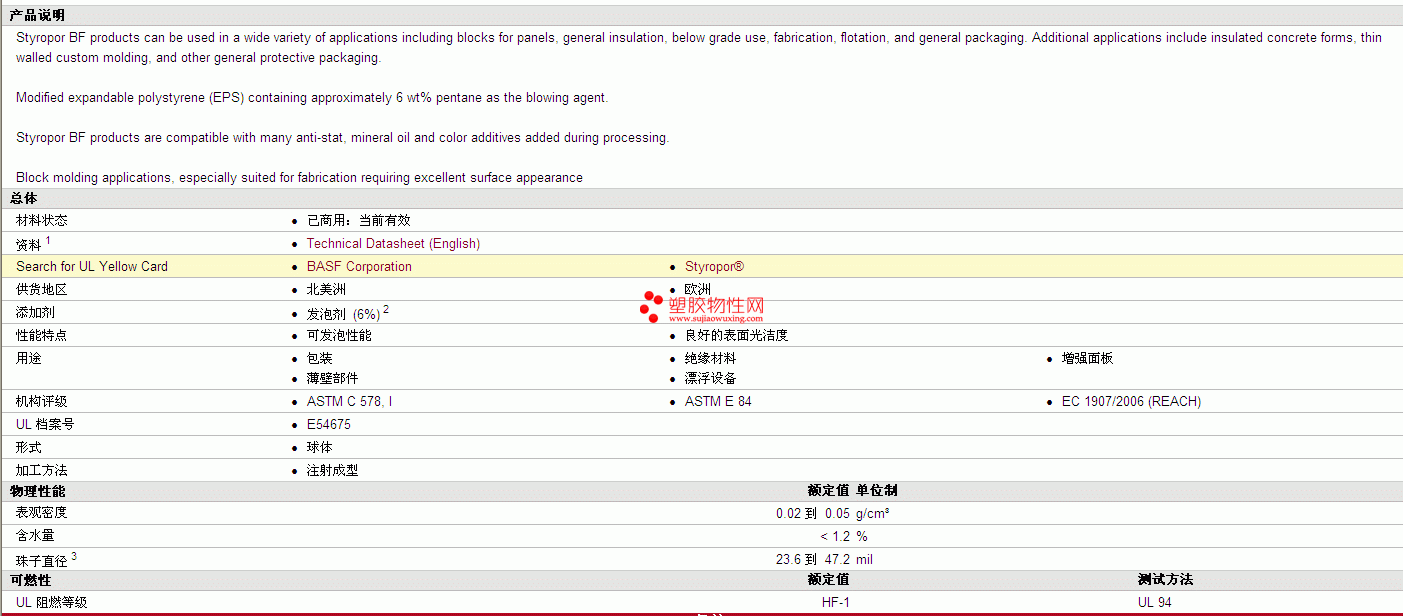Select the 添加剂 row label
1403x616 pixels.
point(35,313)
